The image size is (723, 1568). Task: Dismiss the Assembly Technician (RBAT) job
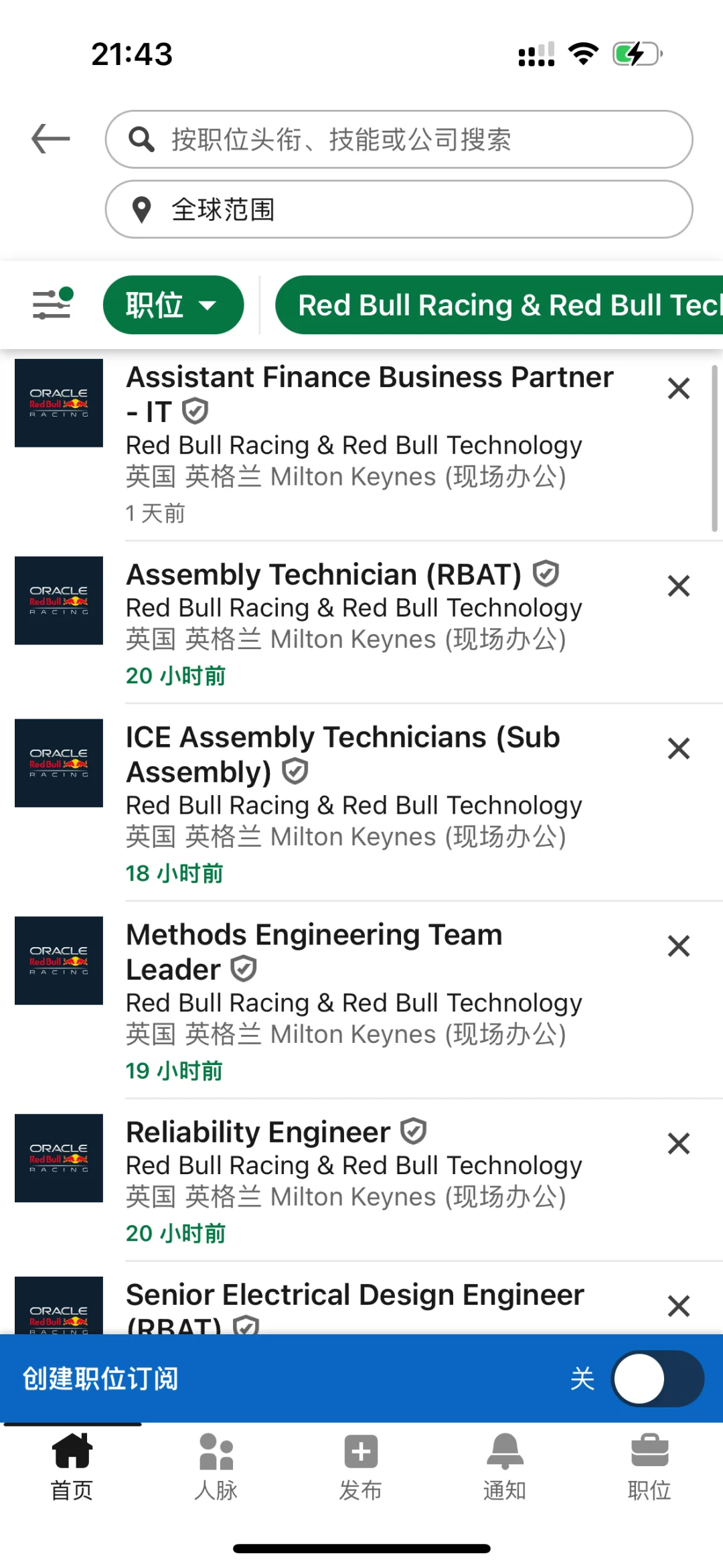point(679,586)
